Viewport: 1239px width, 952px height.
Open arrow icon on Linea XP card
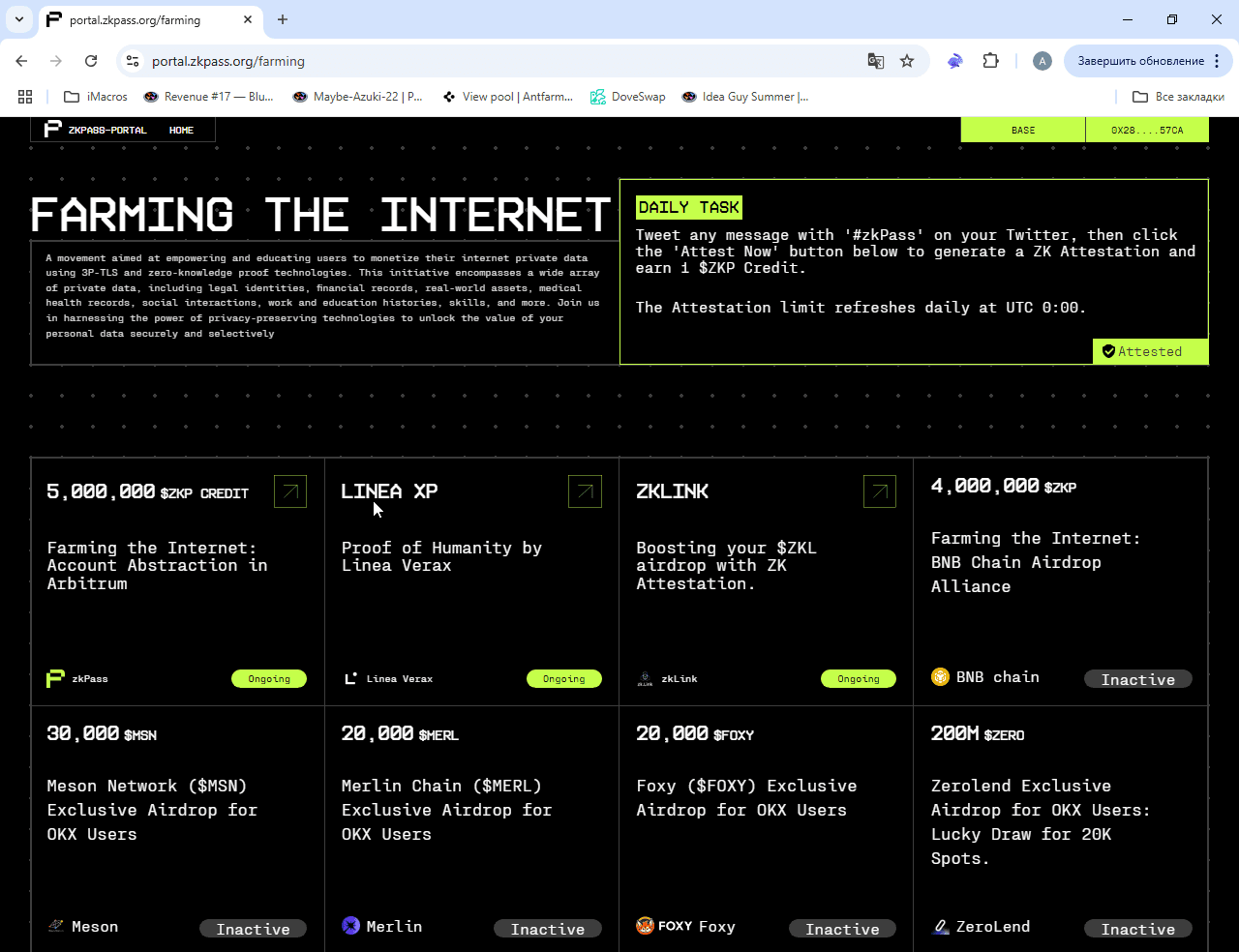point(585,491)
